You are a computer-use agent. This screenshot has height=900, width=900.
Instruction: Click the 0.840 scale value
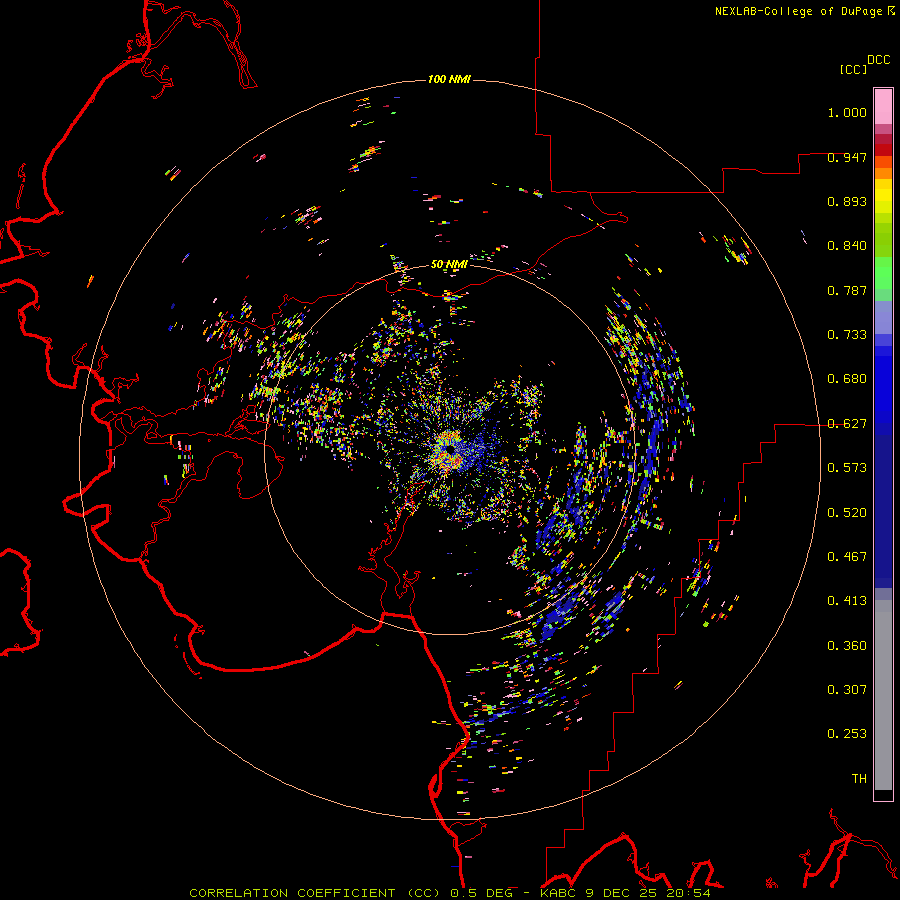click(847, 246)
